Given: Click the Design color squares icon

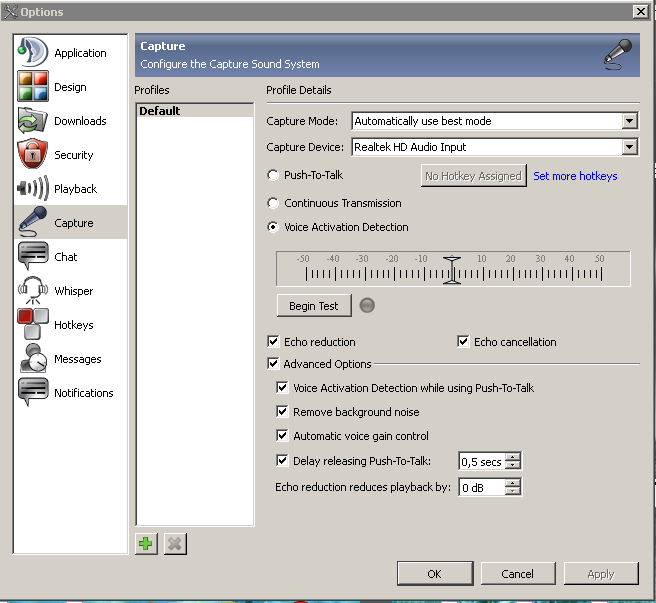Looking at the screenshot, I should pos(33,86).
